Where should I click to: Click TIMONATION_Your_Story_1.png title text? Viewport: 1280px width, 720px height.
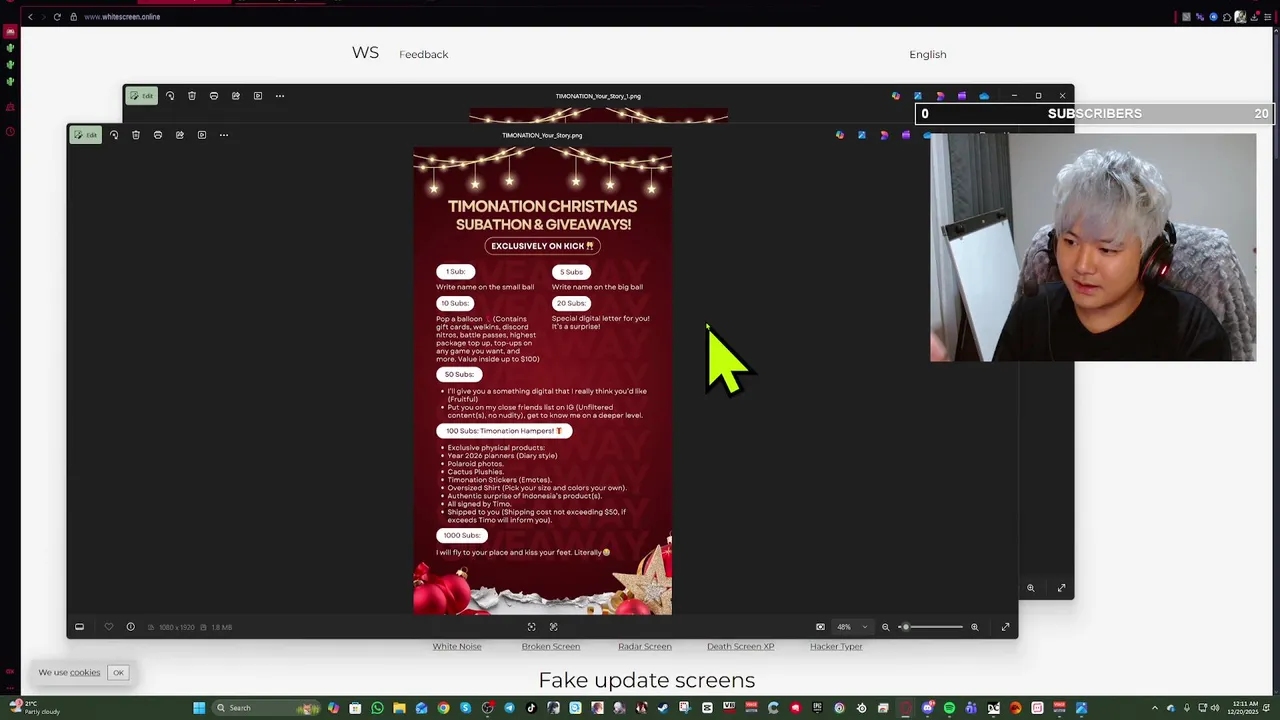tap(598, 96)
